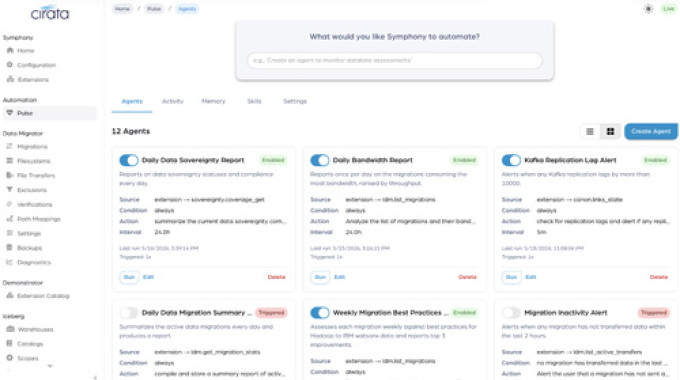Click the Catalogs icon under Iceberg
This screenshot has height=380, width=680.
pyautogui.click(x=10, y=344)
